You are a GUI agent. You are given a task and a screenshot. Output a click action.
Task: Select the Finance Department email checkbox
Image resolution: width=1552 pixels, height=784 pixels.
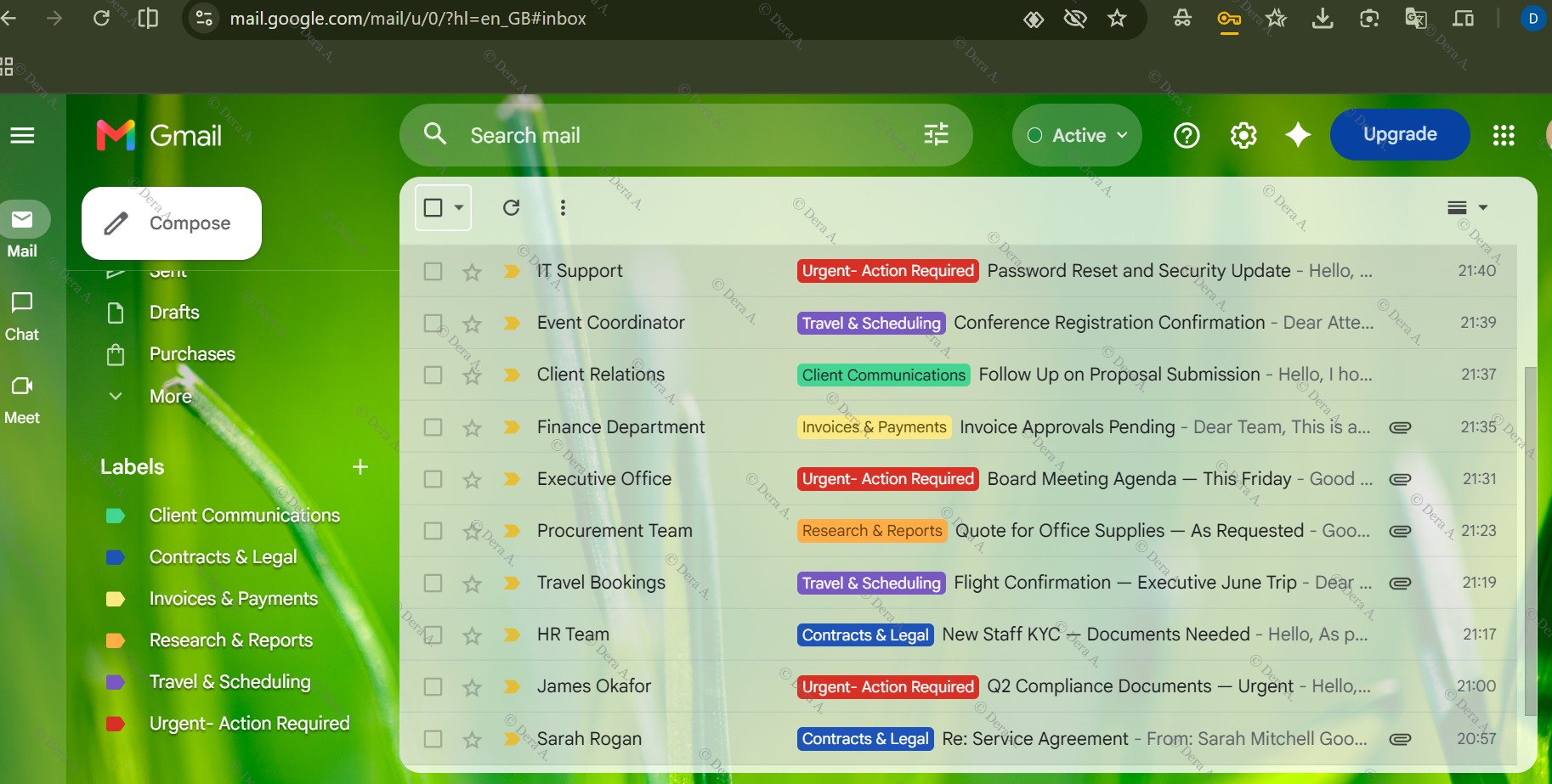coord(433,427)
